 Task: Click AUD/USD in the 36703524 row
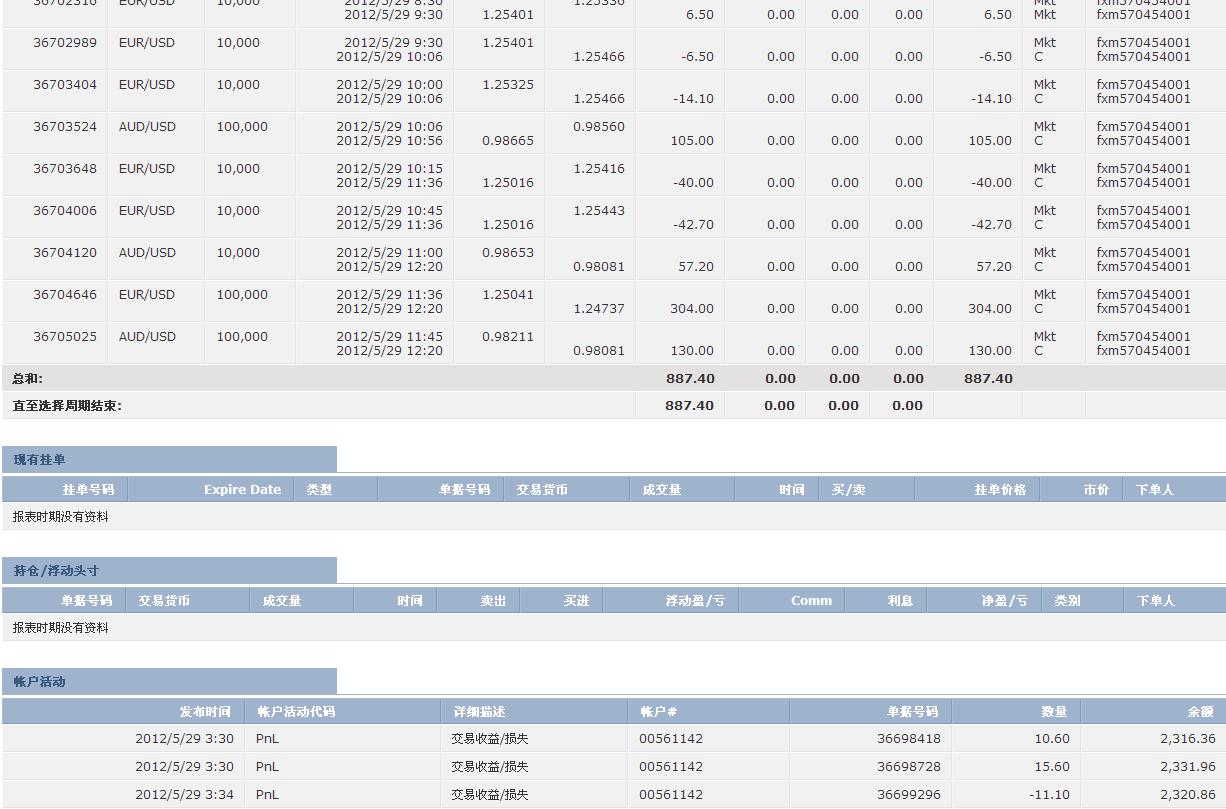tap(147, 127)
